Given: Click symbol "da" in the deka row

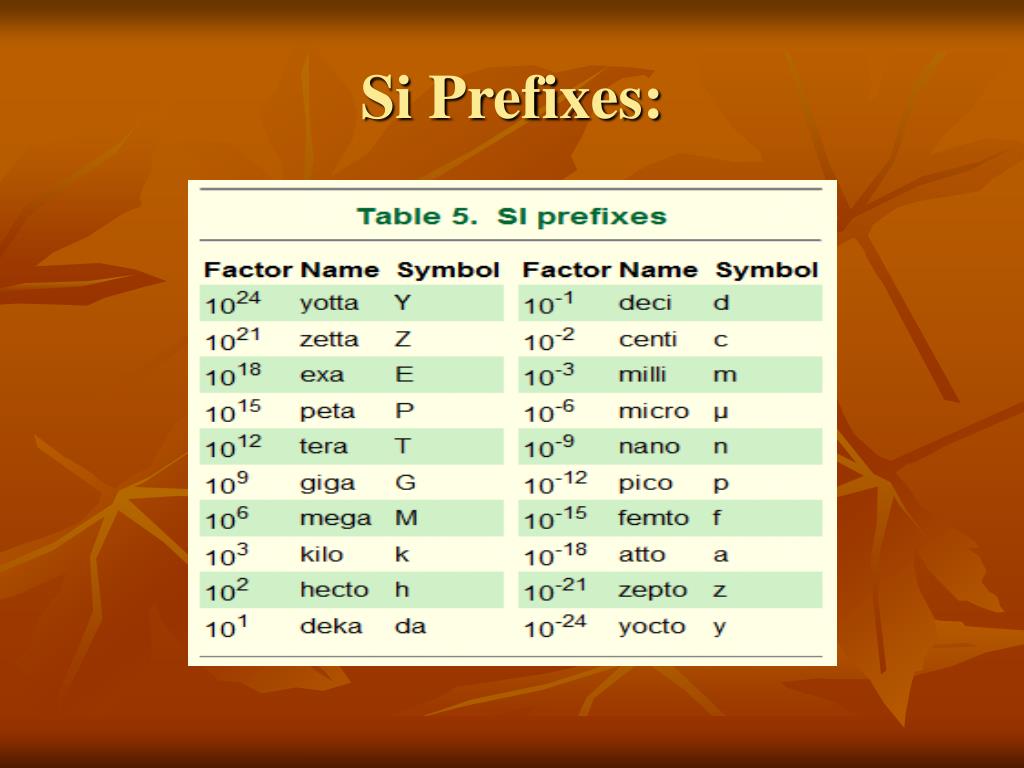Looking at the screenshot, I should (410, 626).
